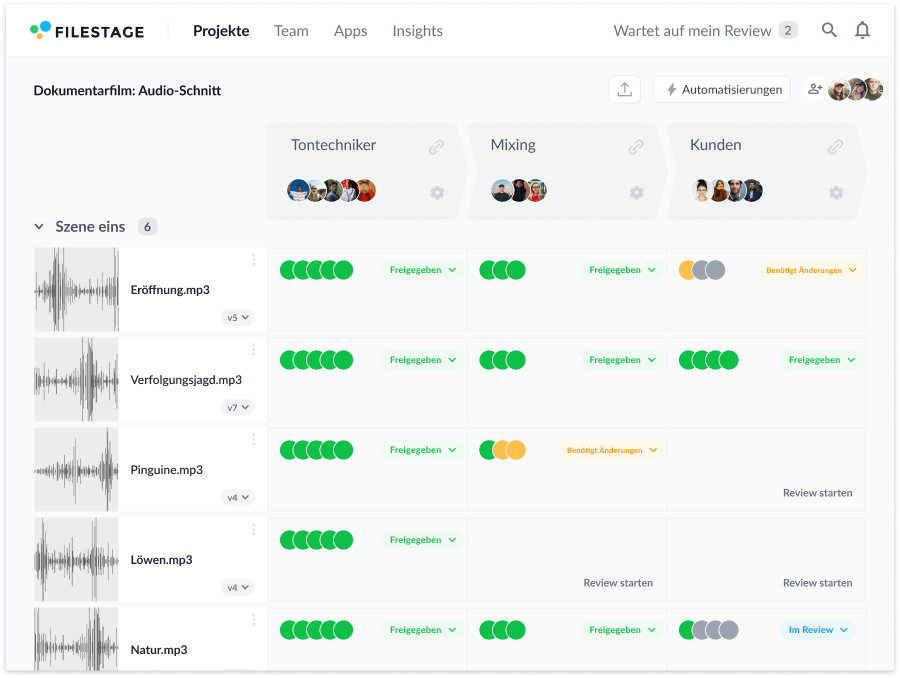Click the upload file icon
The image size is (900, 678).
pyautogui.click(x=625, y=90)
